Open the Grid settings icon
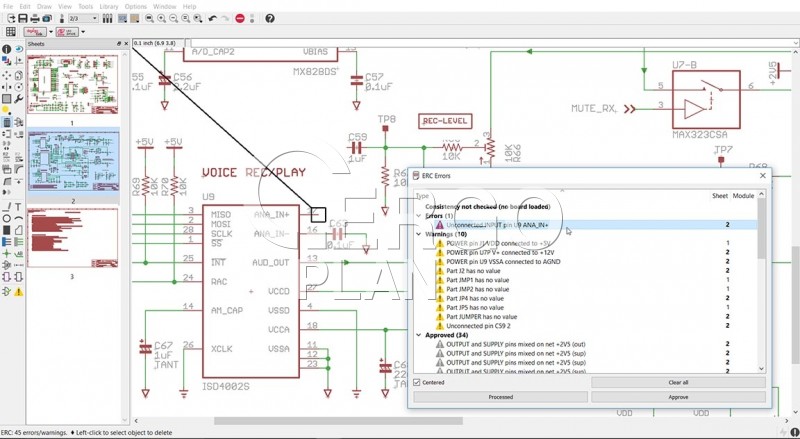Image resolution: width=800 pixels, height=439 pixels. point(10,32)
